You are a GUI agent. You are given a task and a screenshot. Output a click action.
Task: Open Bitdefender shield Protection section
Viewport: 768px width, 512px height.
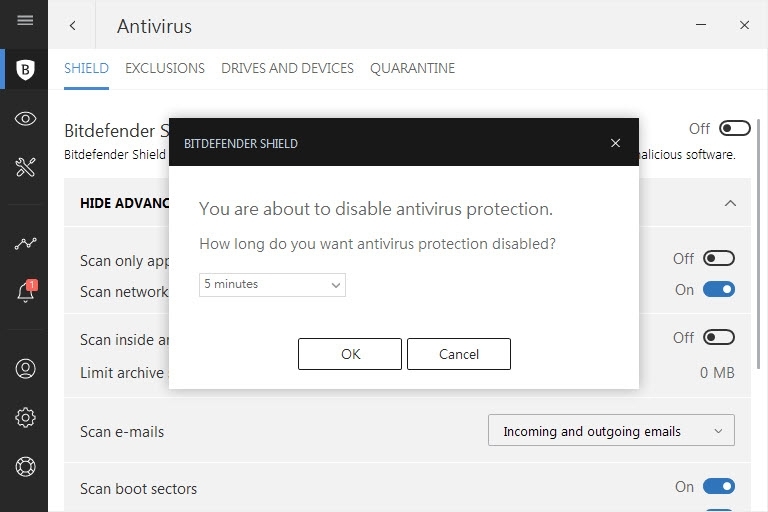click(x=25, y=70)
